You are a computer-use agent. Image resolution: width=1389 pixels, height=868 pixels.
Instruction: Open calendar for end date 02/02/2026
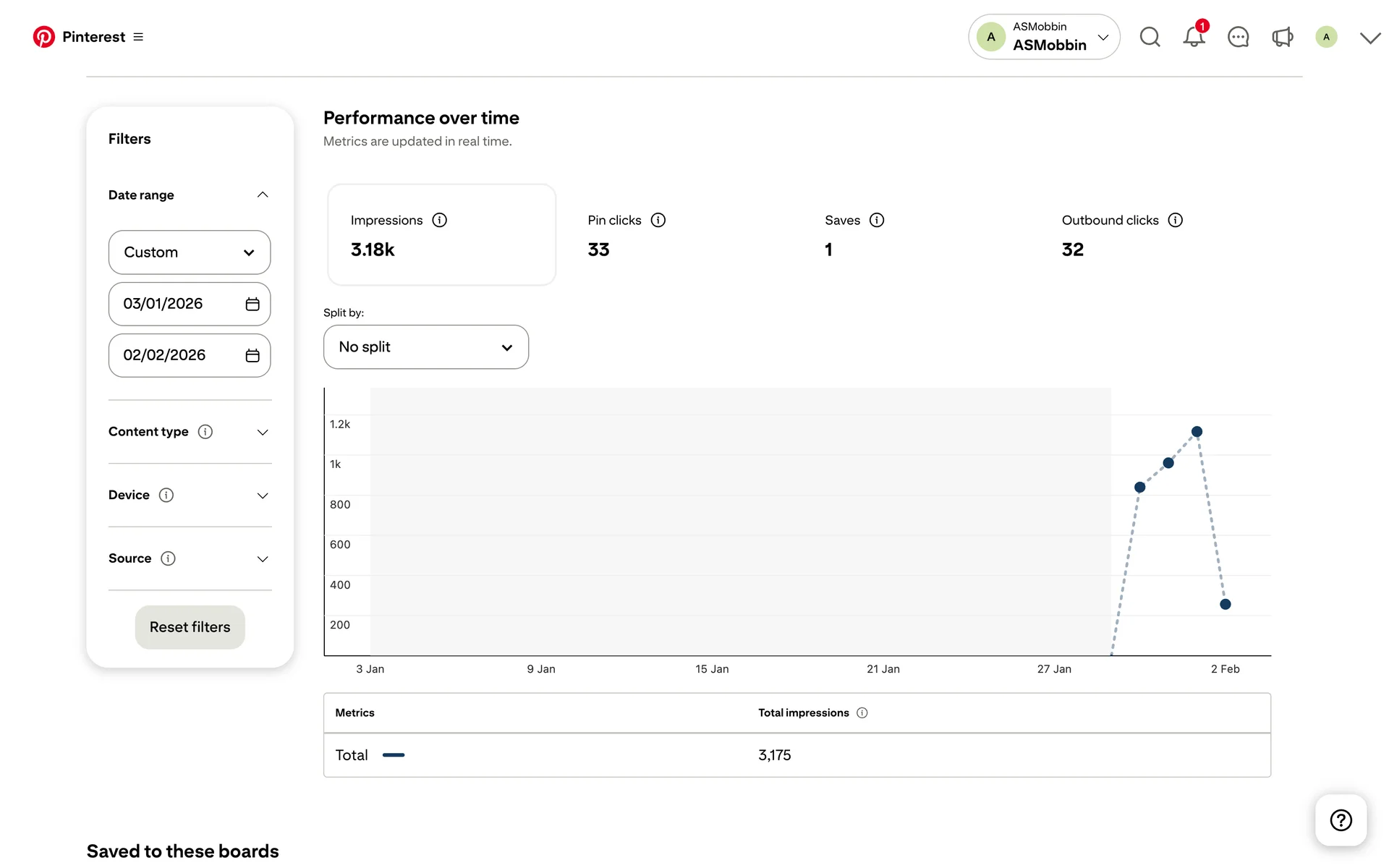pos(252,355)
